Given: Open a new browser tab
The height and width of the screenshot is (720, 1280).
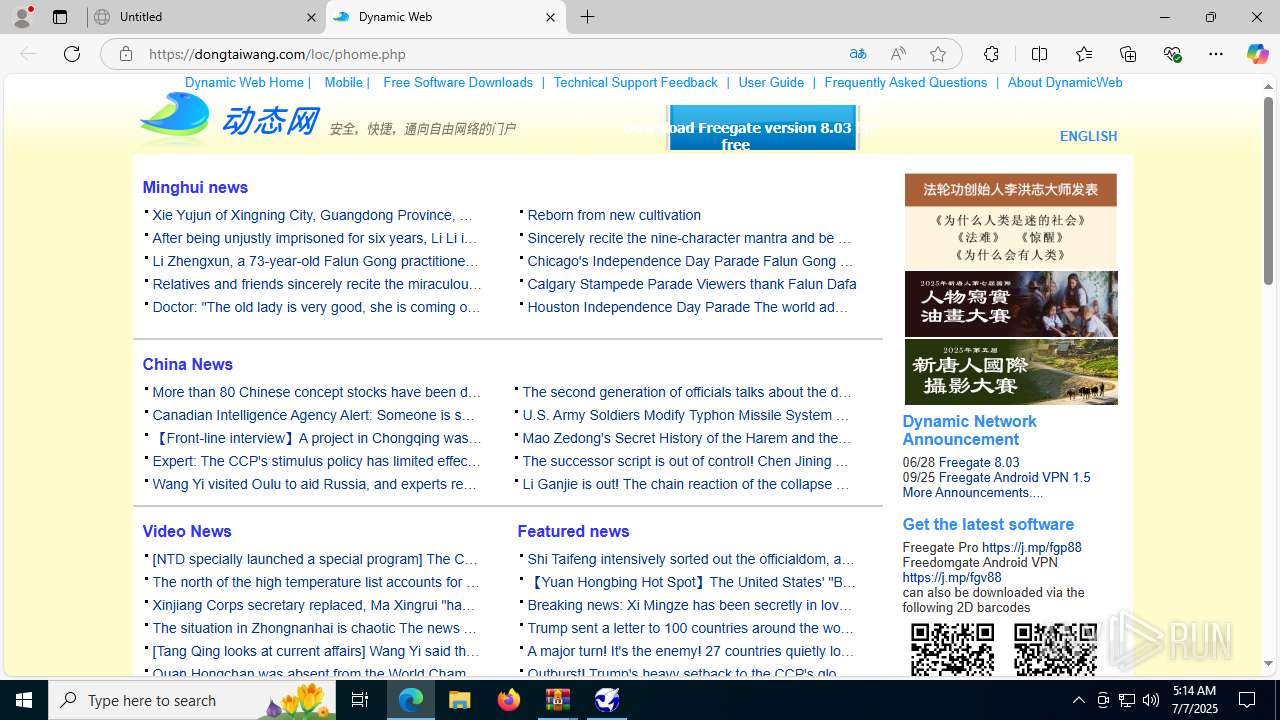Looking at the screenshot, I should [588, 17].
